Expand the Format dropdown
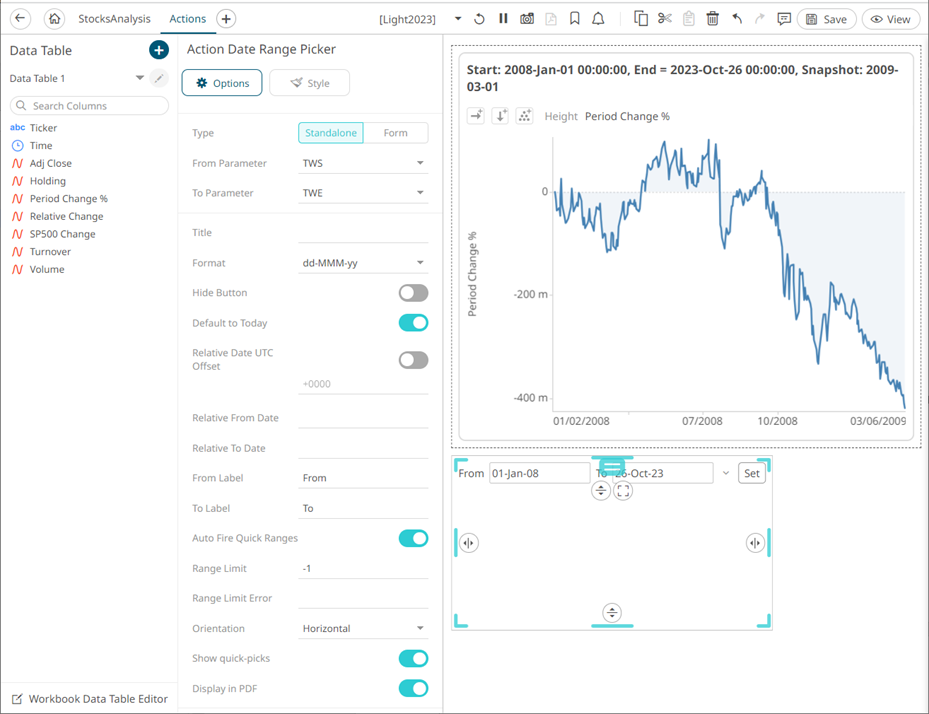 point(363,263)
